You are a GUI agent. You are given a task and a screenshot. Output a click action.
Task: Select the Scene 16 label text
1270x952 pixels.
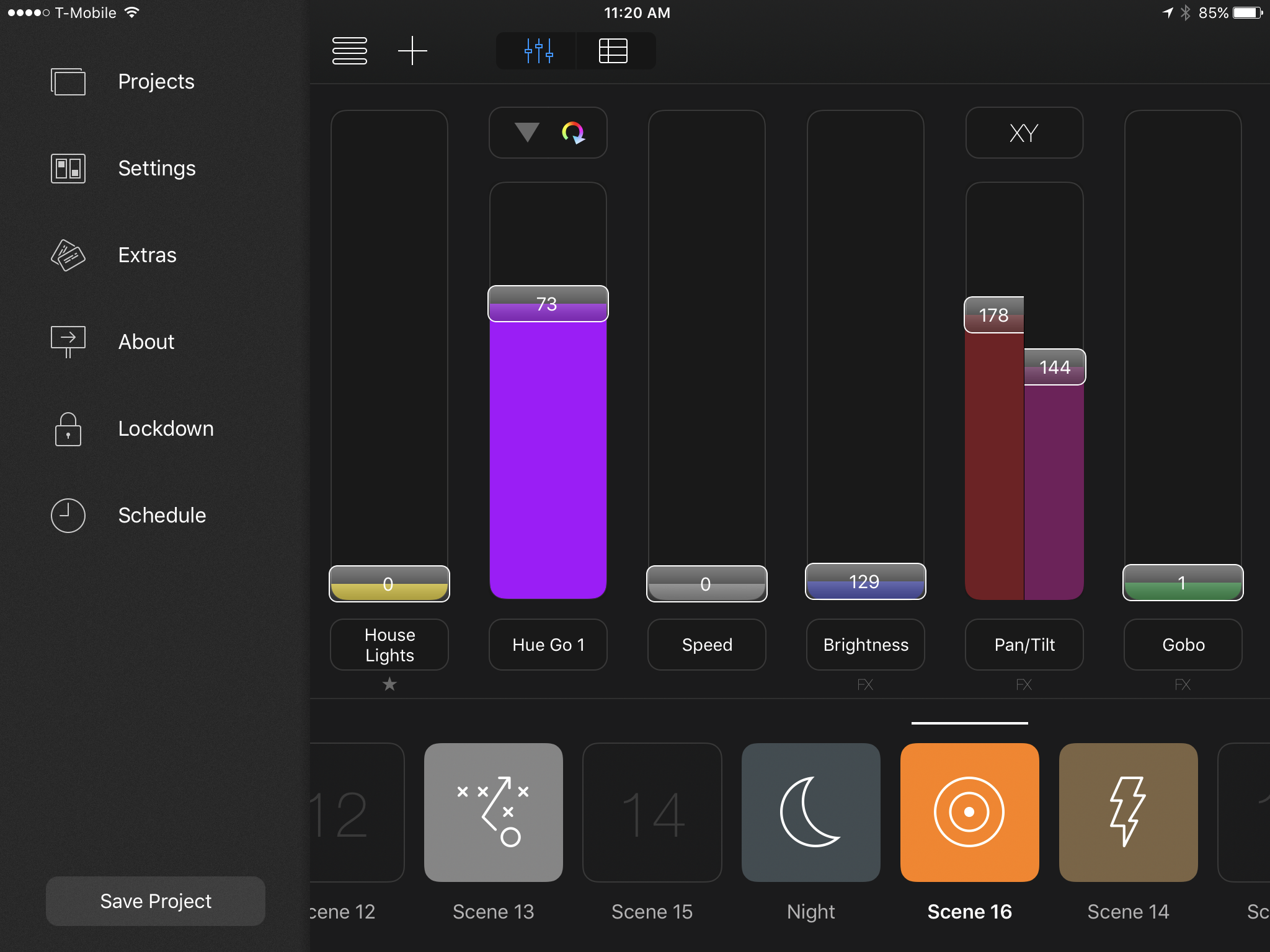[x=970, y=912]
